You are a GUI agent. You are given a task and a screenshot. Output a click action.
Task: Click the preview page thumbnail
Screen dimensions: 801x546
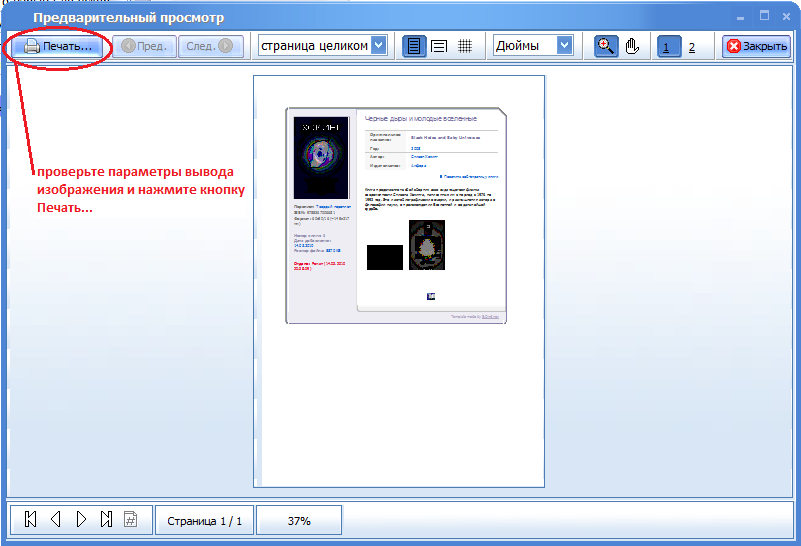tap(399, 281)
